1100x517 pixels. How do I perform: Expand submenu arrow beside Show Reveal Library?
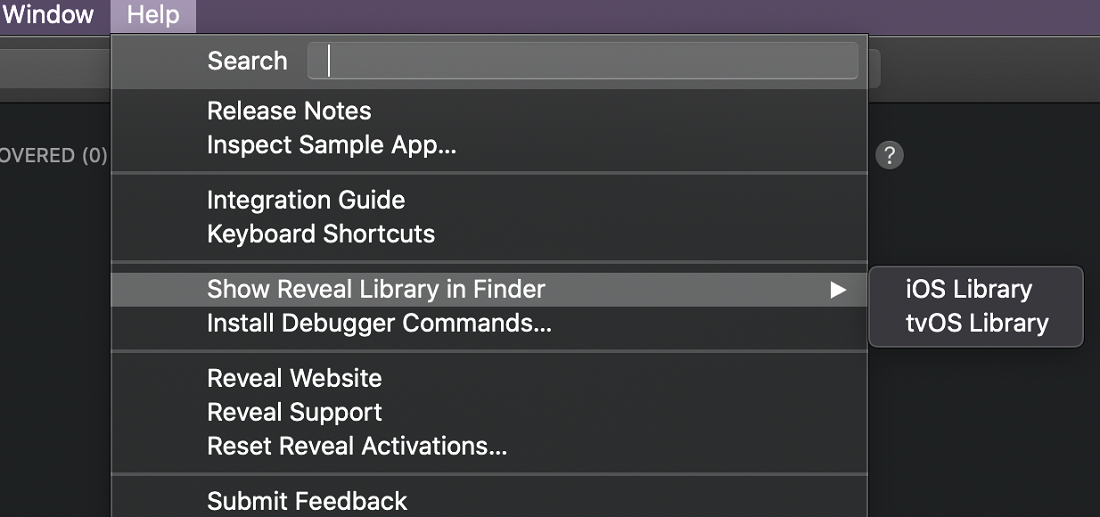point(838,290)
